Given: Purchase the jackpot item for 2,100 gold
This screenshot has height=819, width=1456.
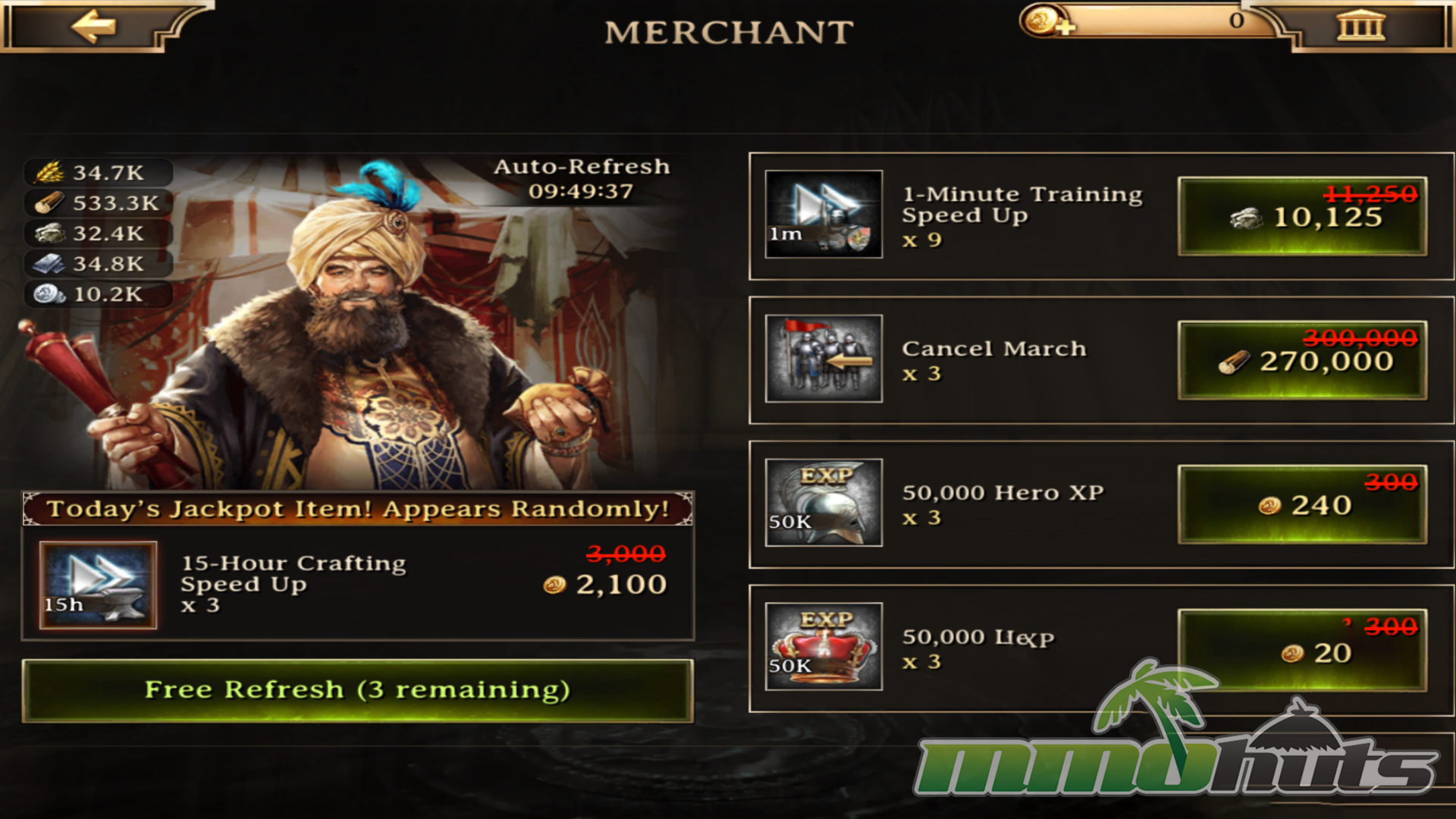Looking at the screenshot, I should point(605,584).
